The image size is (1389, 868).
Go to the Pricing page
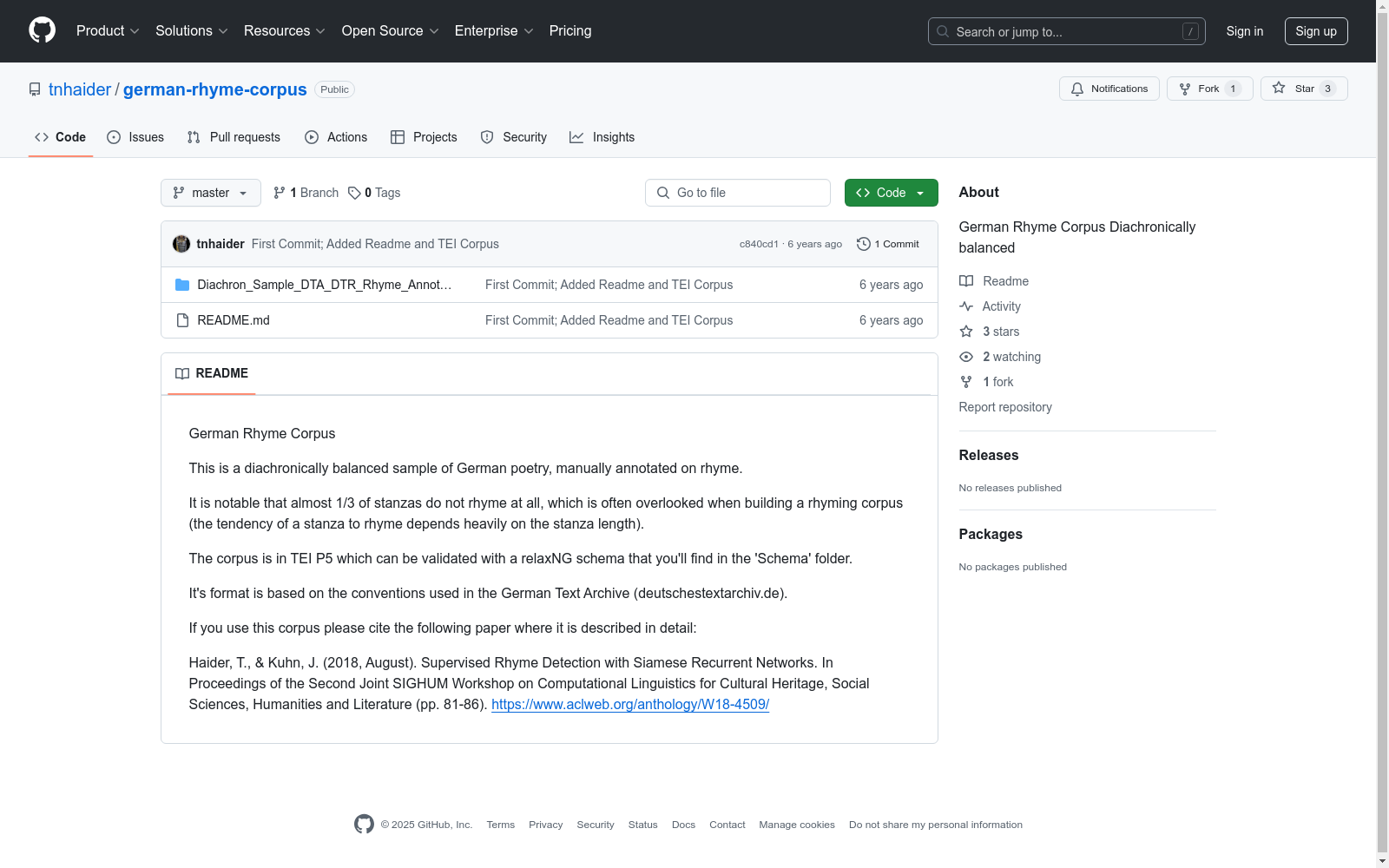(x=570, y=31)
